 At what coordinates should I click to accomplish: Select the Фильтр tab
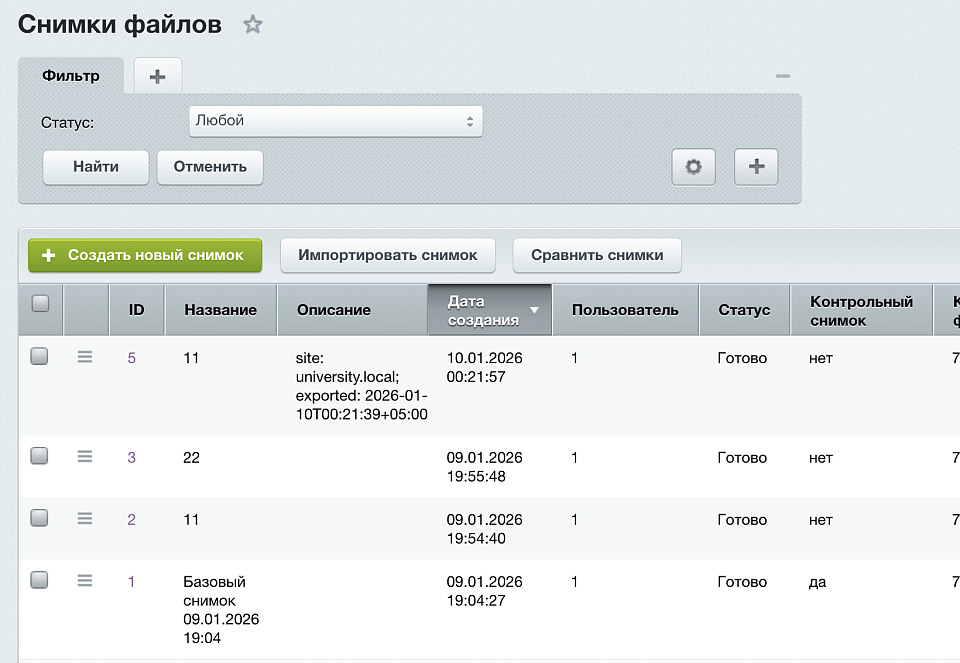pyautogui.click(x=71, y=76)
